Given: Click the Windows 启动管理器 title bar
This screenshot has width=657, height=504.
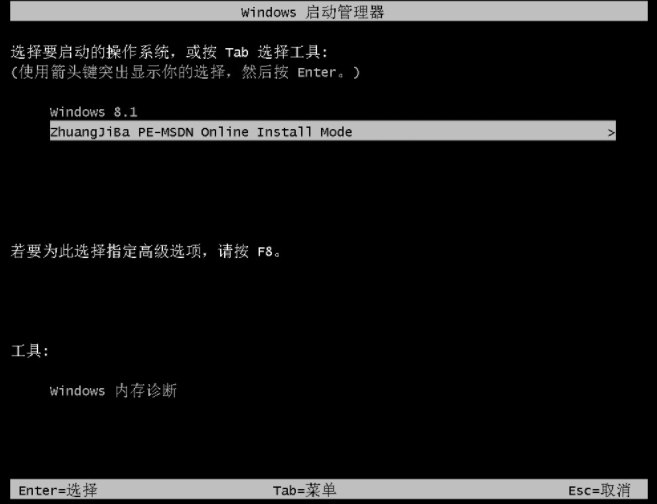Looking at the screenshot, I should click(328, 12).
